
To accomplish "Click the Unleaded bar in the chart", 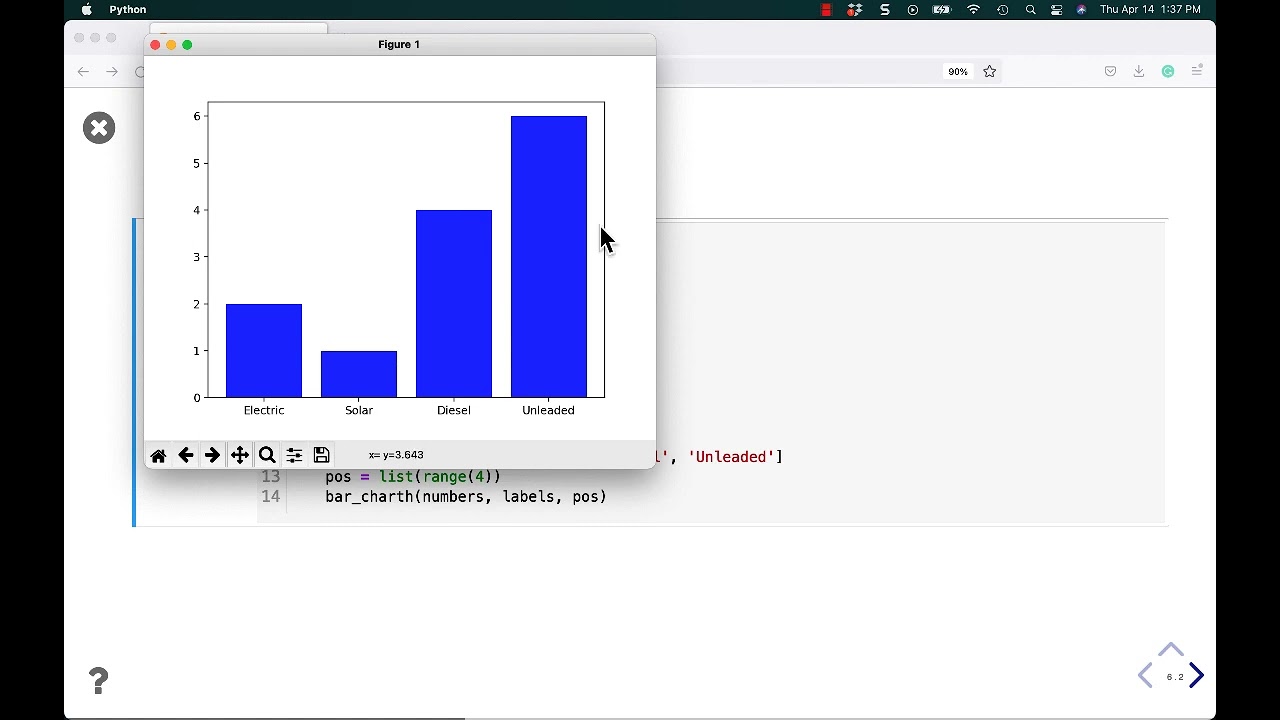I will coord(549,257).
